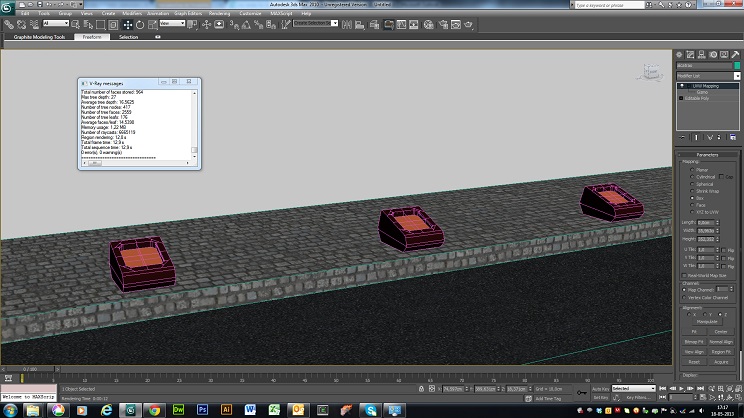Activate the Select Object tool
The height and width of the screenshot is (418, 744).
tap(75, 24)
